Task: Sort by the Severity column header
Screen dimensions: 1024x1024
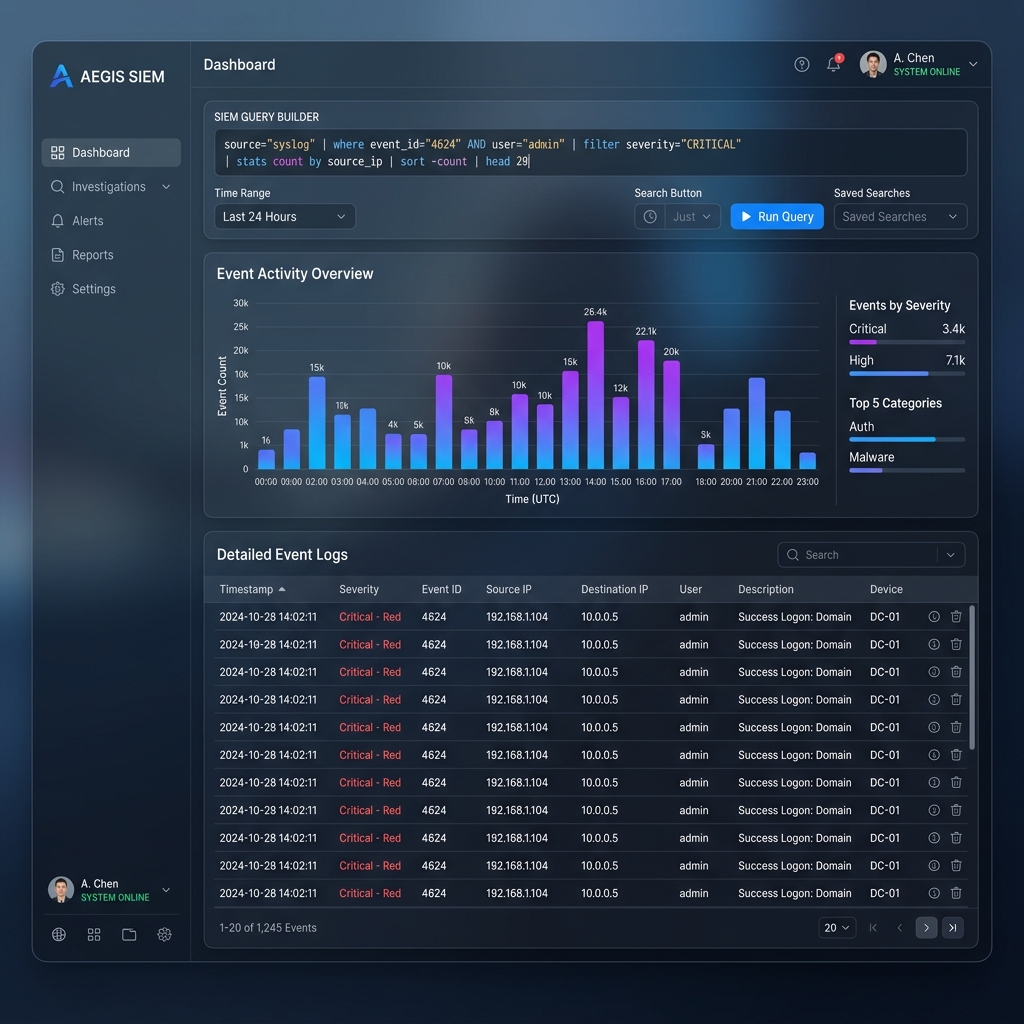Action: click(359, 589)
